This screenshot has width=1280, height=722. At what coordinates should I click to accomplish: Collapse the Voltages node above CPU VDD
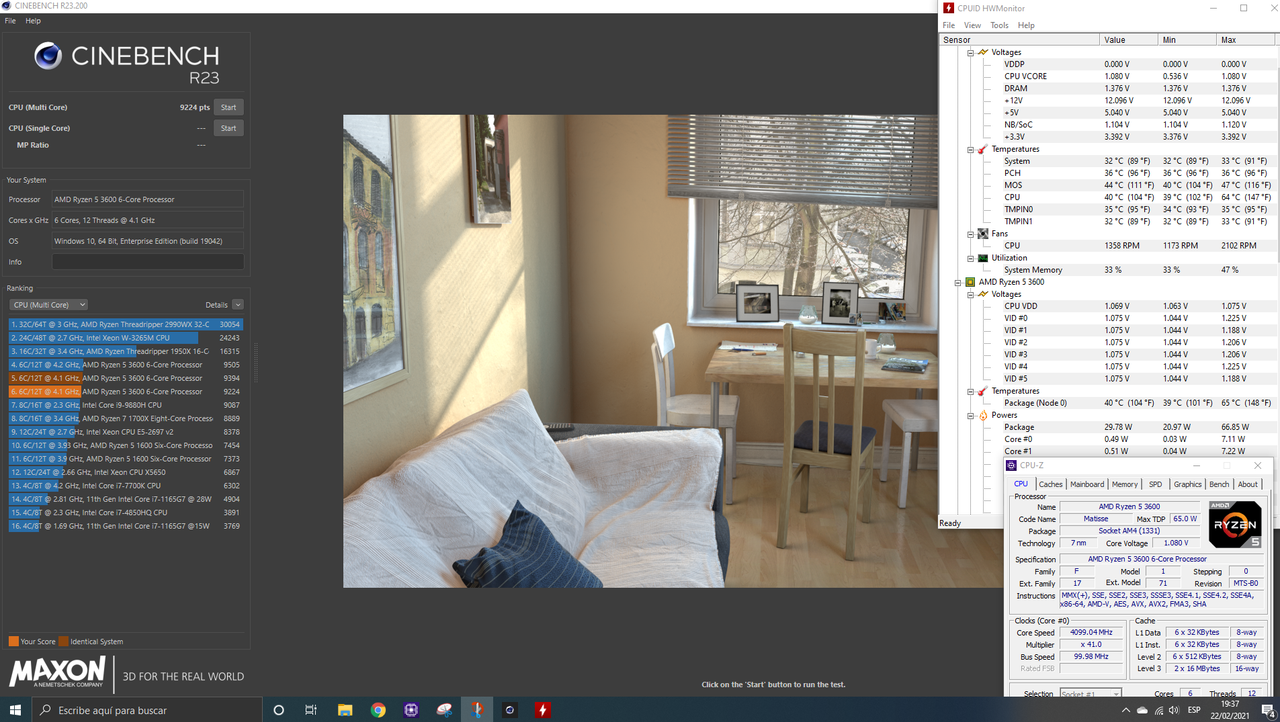click(x=970, y=294)
